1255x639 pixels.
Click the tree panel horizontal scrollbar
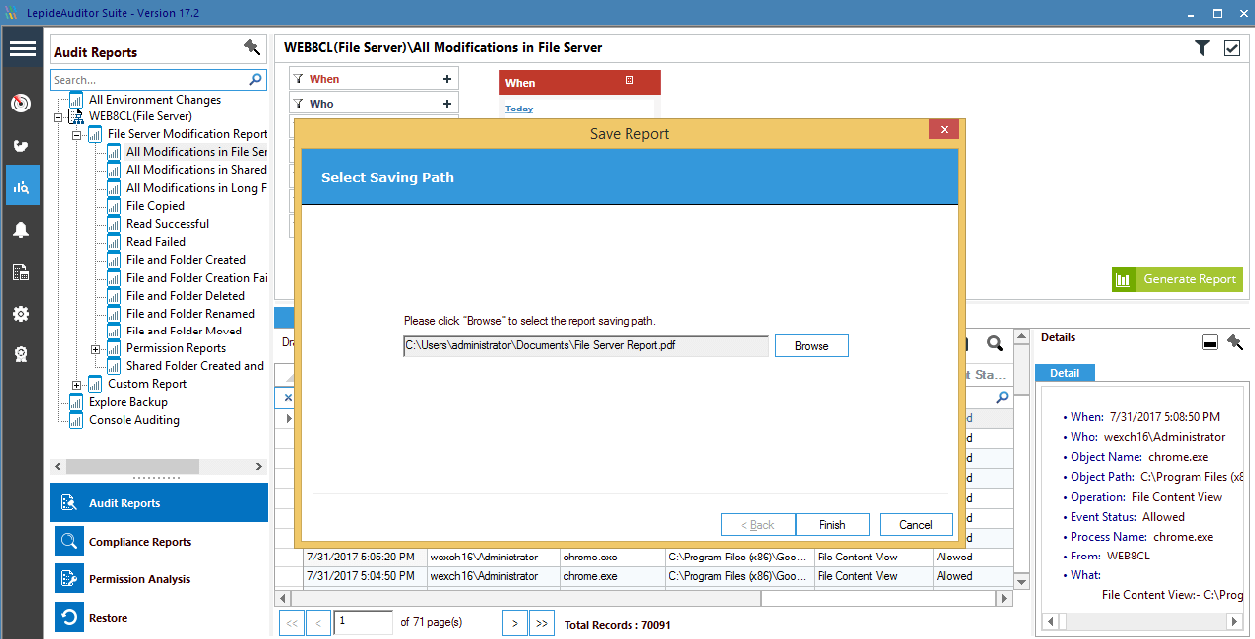(160, 467)
